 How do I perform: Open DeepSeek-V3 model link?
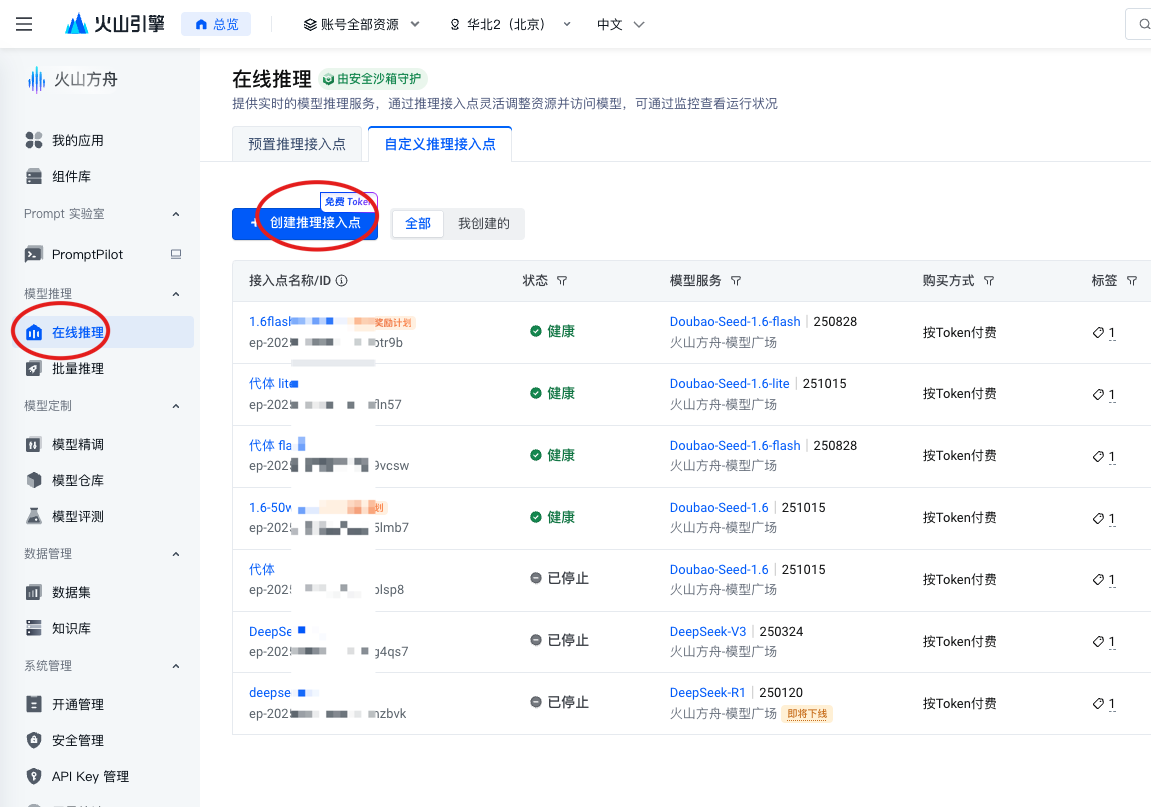pyautogui.click(x=708, y=632)
